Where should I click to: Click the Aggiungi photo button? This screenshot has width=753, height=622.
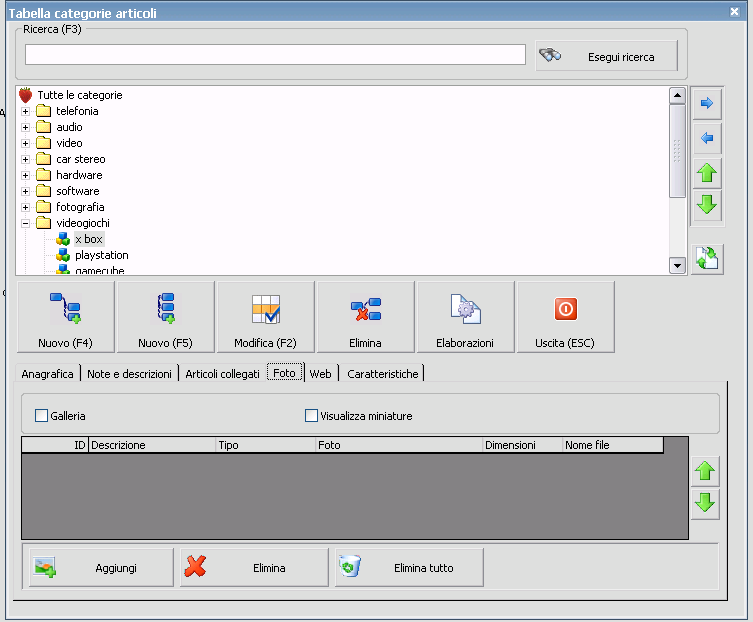pos(101,568)
